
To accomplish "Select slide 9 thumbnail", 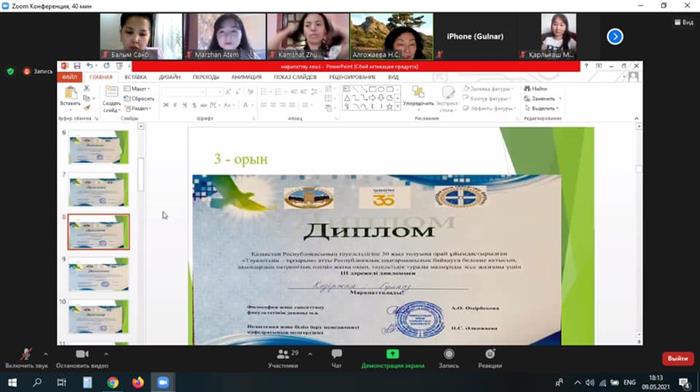I will 99,274.
